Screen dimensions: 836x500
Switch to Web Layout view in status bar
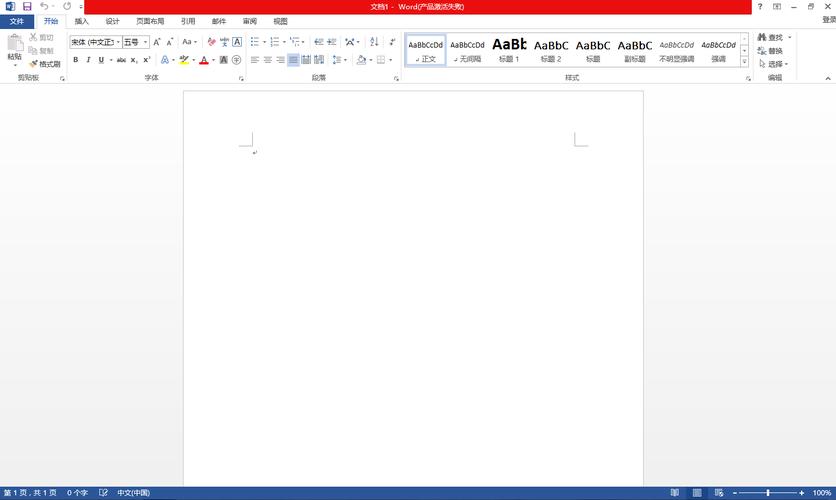(719, 493)
